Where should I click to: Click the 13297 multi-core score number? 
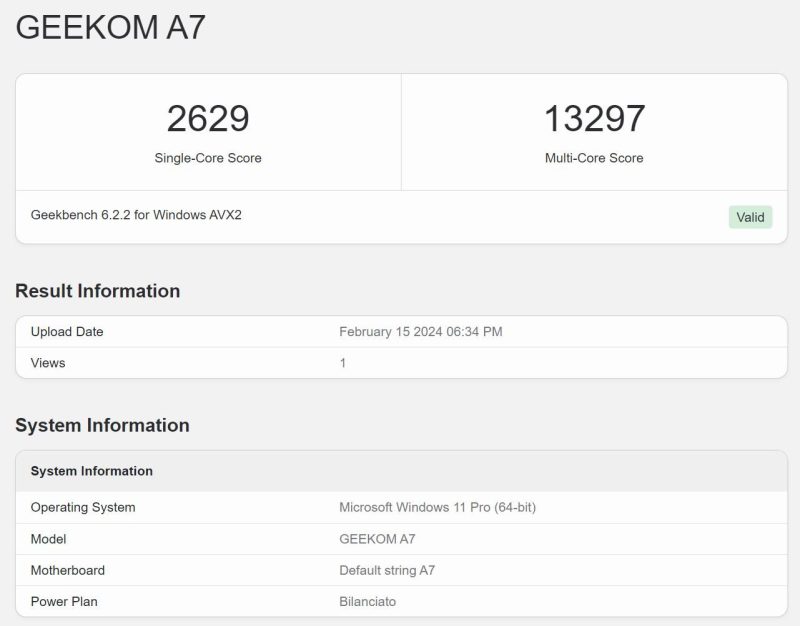point(594,119)
